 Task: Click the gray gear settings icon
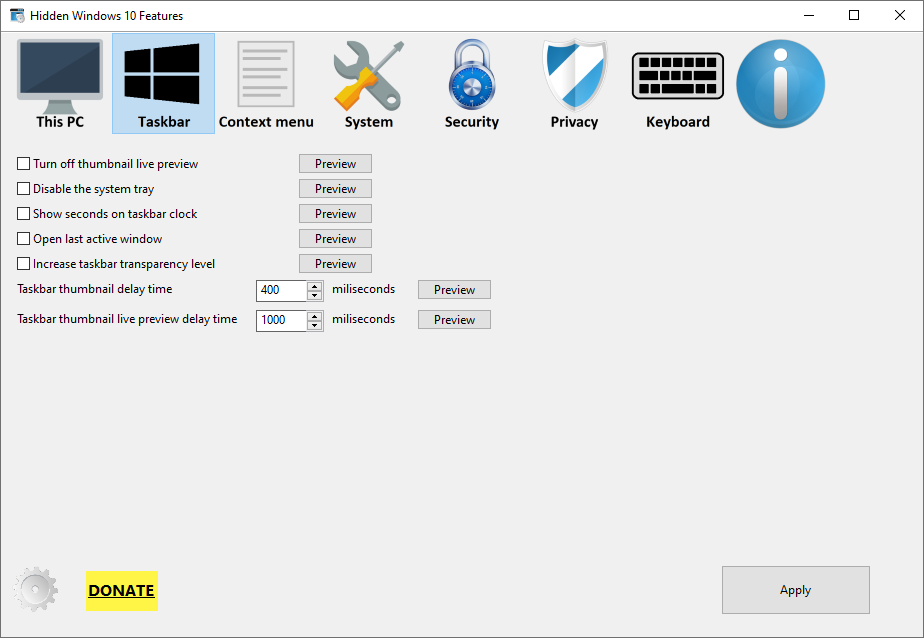tap(35, 589)
